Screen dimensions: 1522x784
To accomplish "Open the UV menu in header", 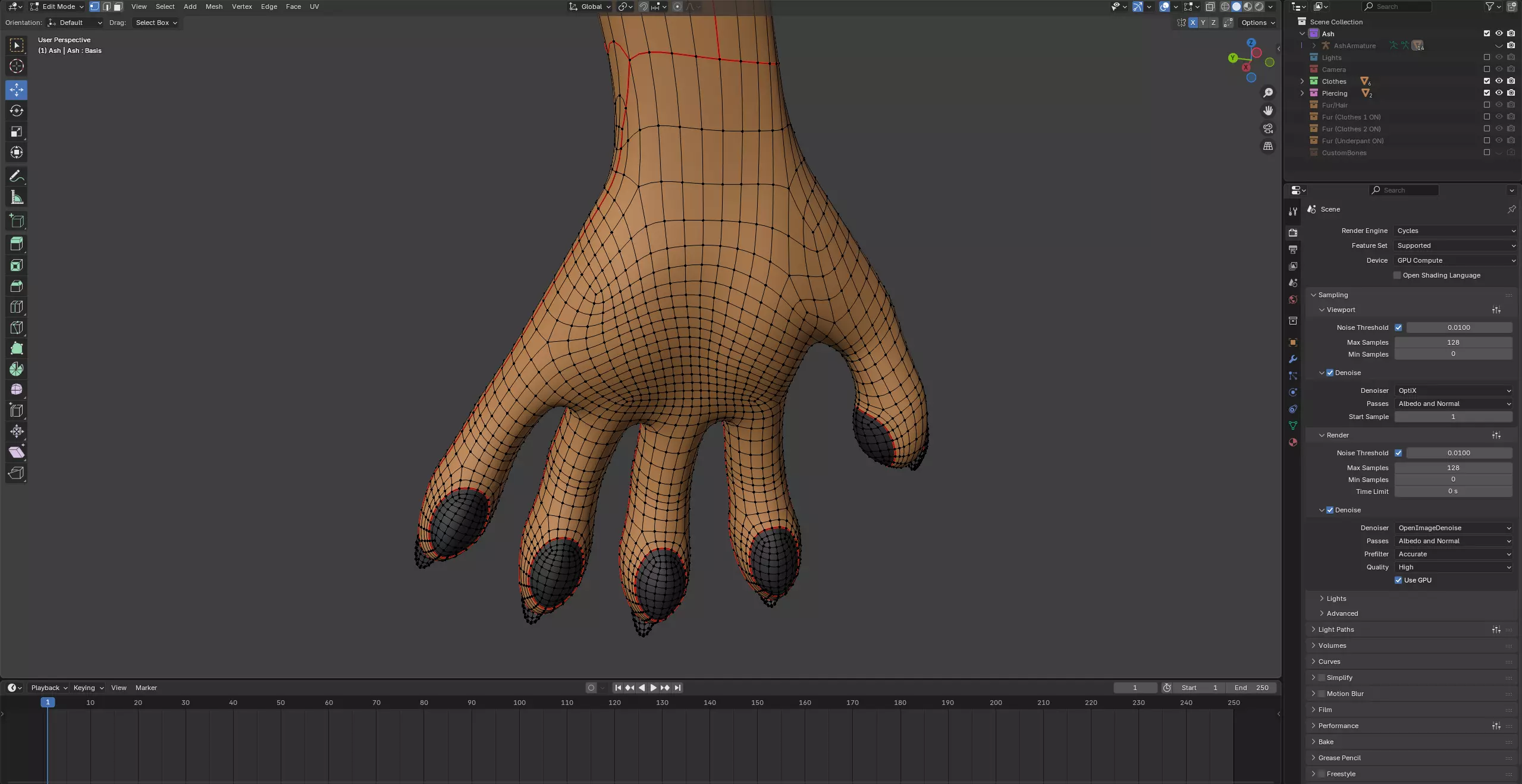I will point(314,7).
